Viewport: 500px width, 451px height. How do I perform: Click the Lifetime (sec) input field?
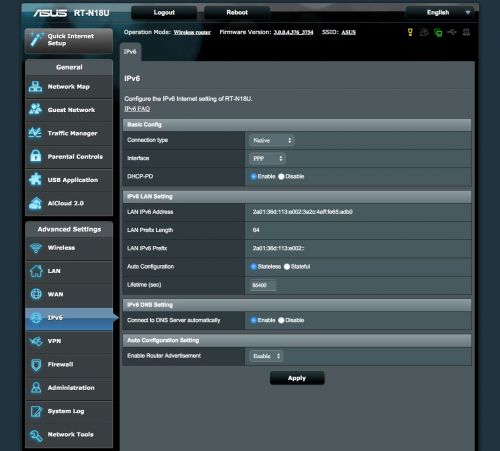pyautogui.click(x=263, y=285)
